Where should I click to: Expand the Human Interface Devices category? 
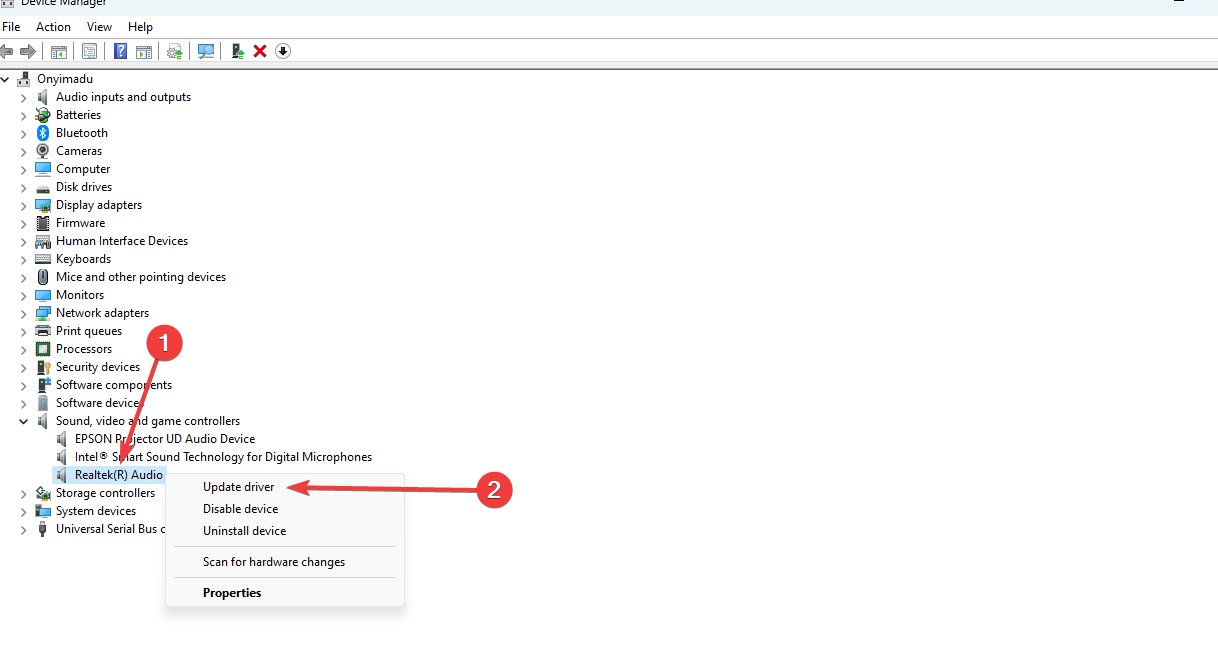(x=24, y=241)
